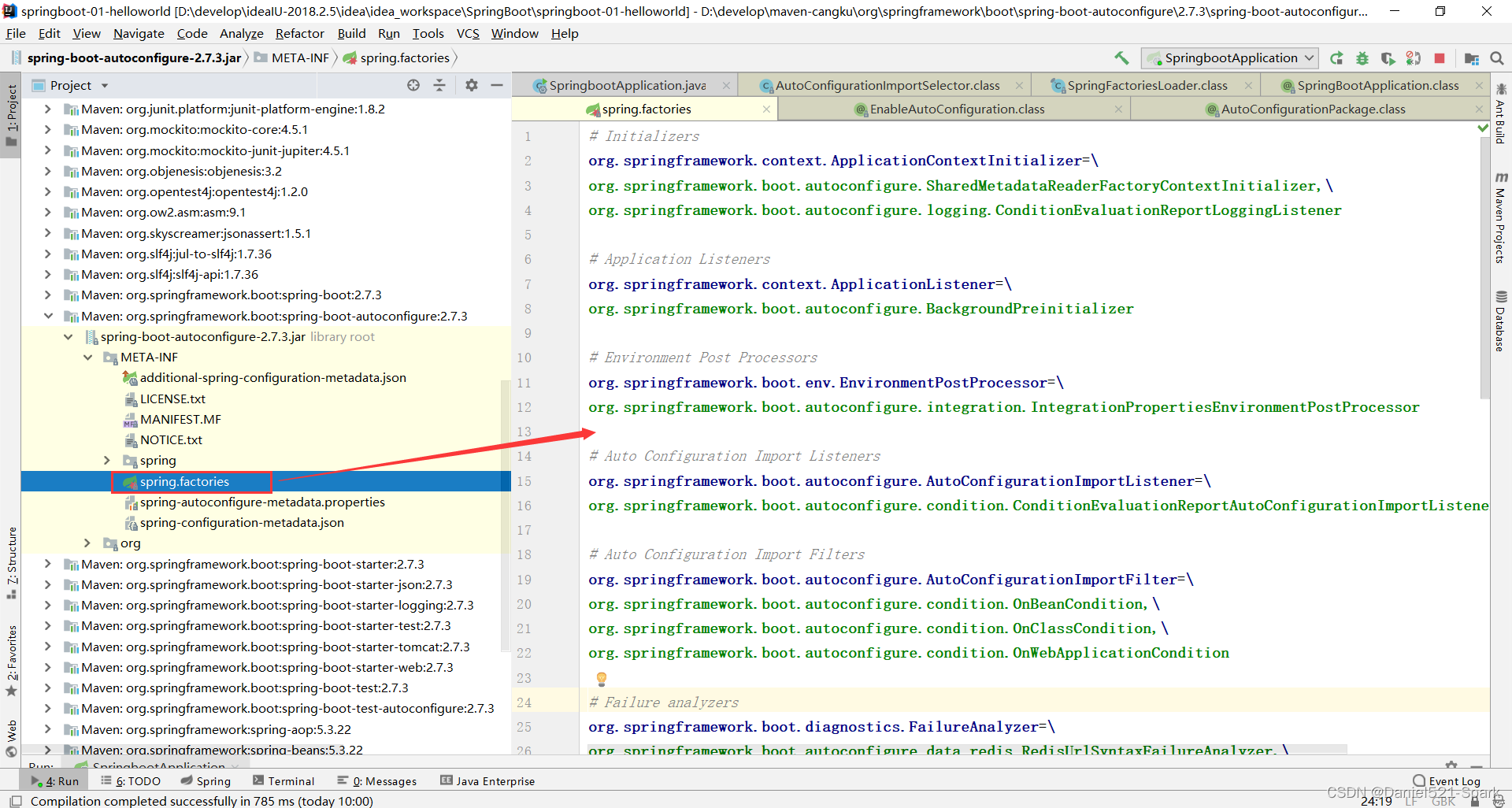
Task: Open the Maven Projects side panel
Action: click(1500, 217)
